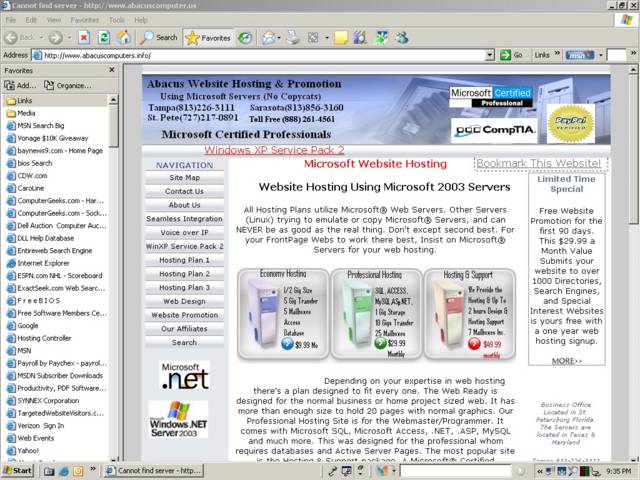Click Website Promotion navigation button

[184, 315]
